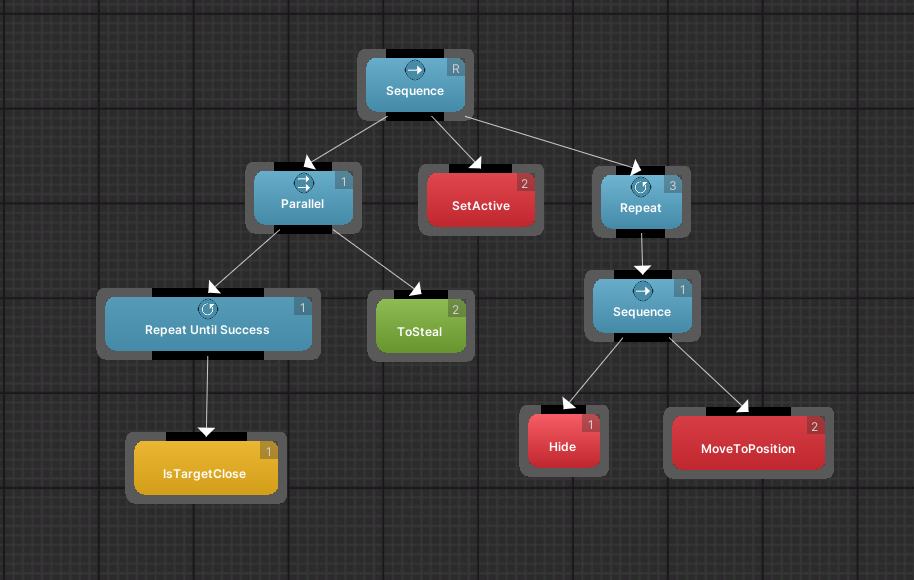Screen dimensions: 914x580
Task: Click the arrow icon on the lower Sequence node
Action: [x=643, y=291]
